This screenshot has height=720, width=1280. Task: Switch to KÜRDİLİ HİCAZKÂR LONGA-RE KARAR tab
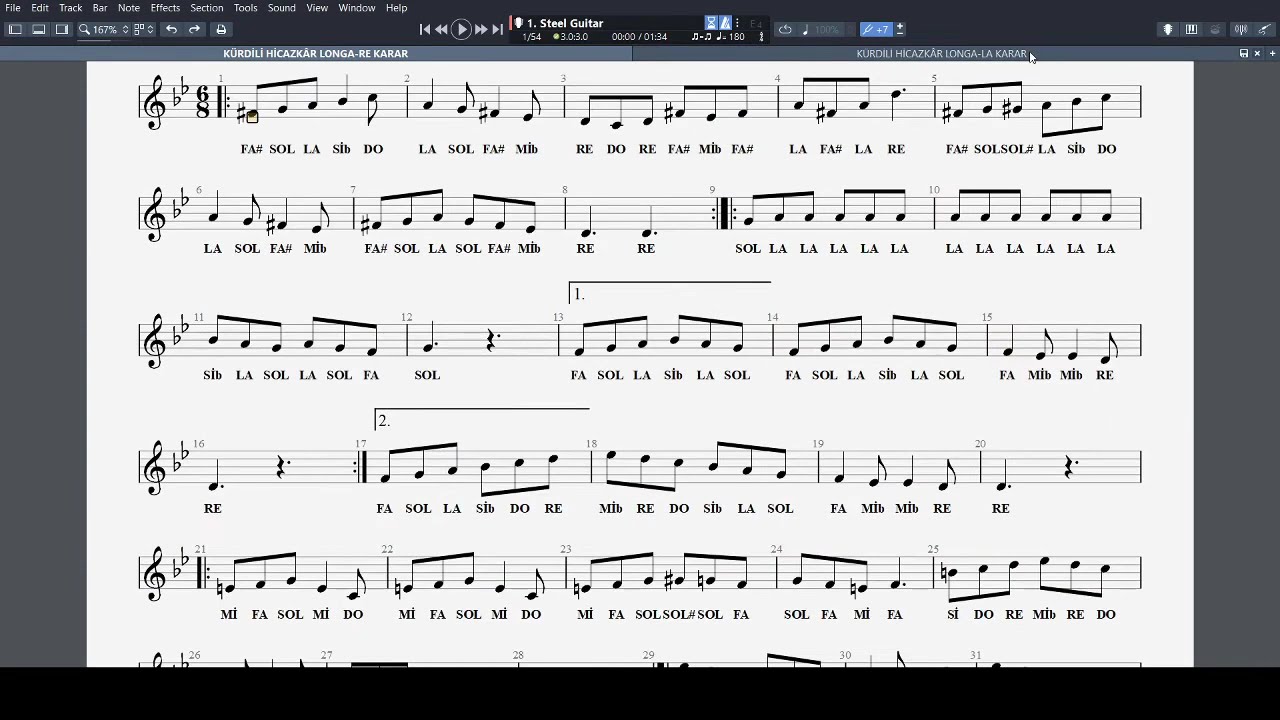click(x=316, y=54)
